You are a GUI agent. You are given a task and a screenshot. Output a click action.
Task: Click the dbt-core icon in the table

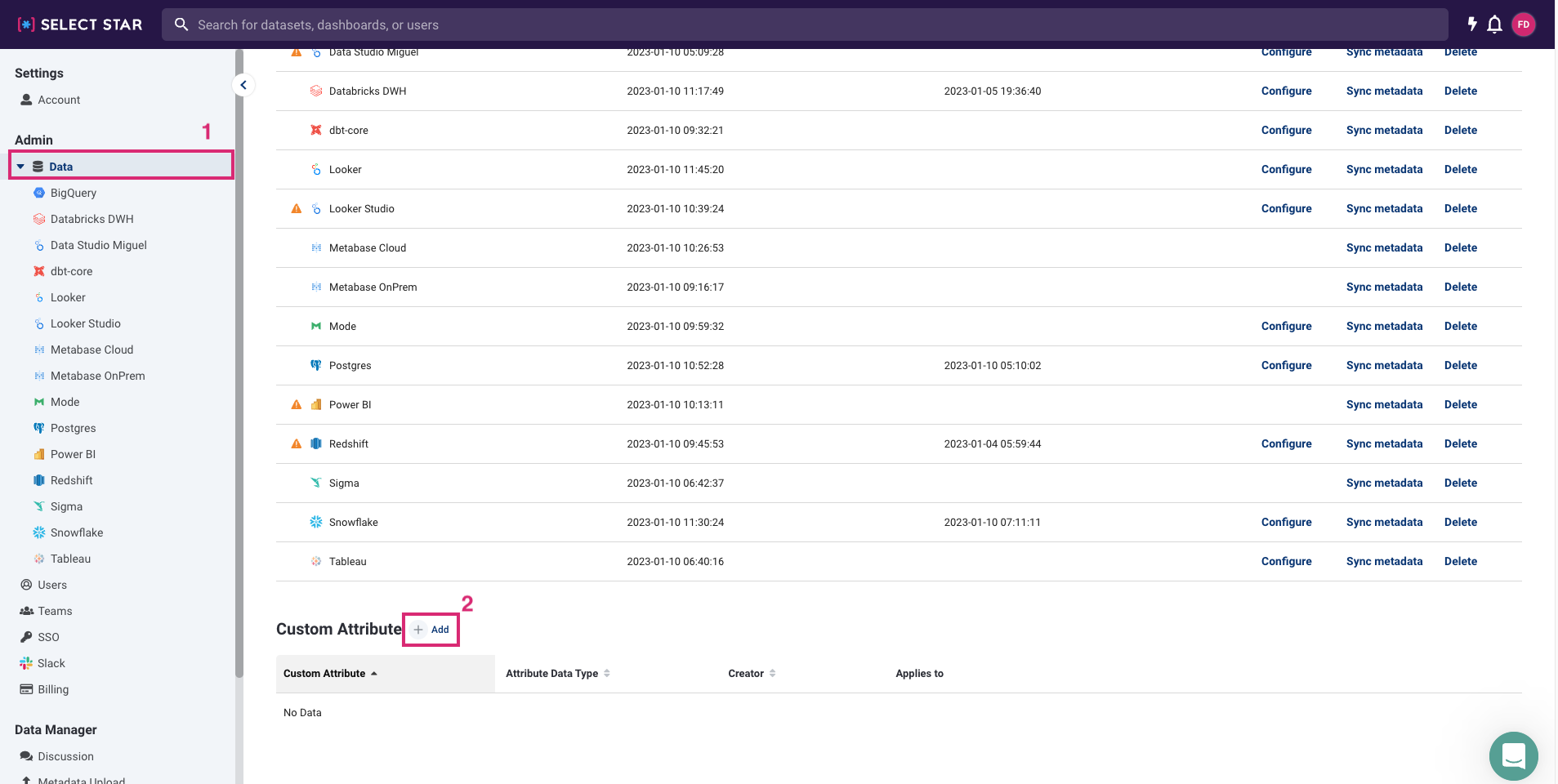316,130
